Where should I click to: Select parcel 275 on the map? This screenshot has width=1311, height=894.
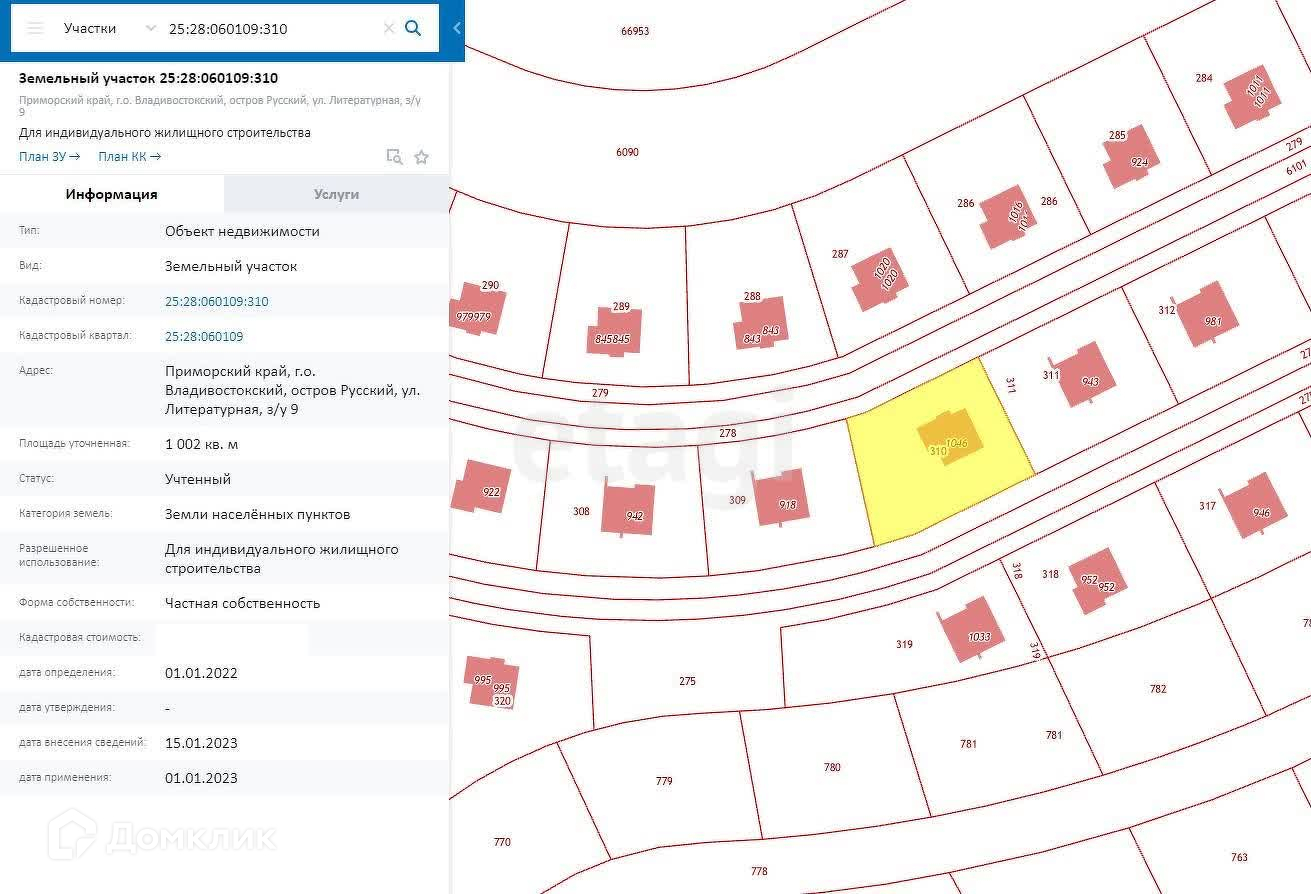coord(687,682)
